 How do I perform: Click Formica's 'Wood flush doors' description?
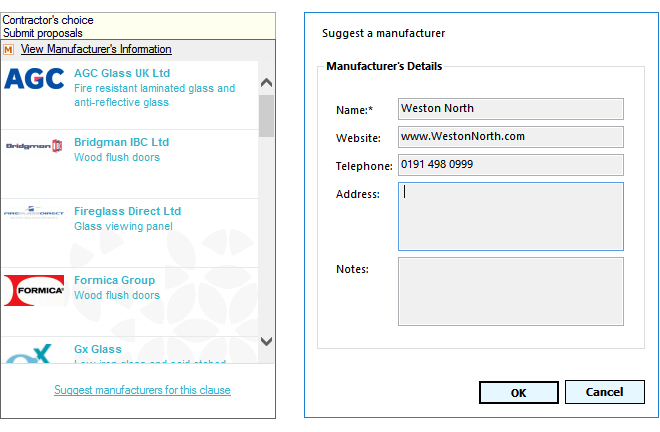[117, 295]
